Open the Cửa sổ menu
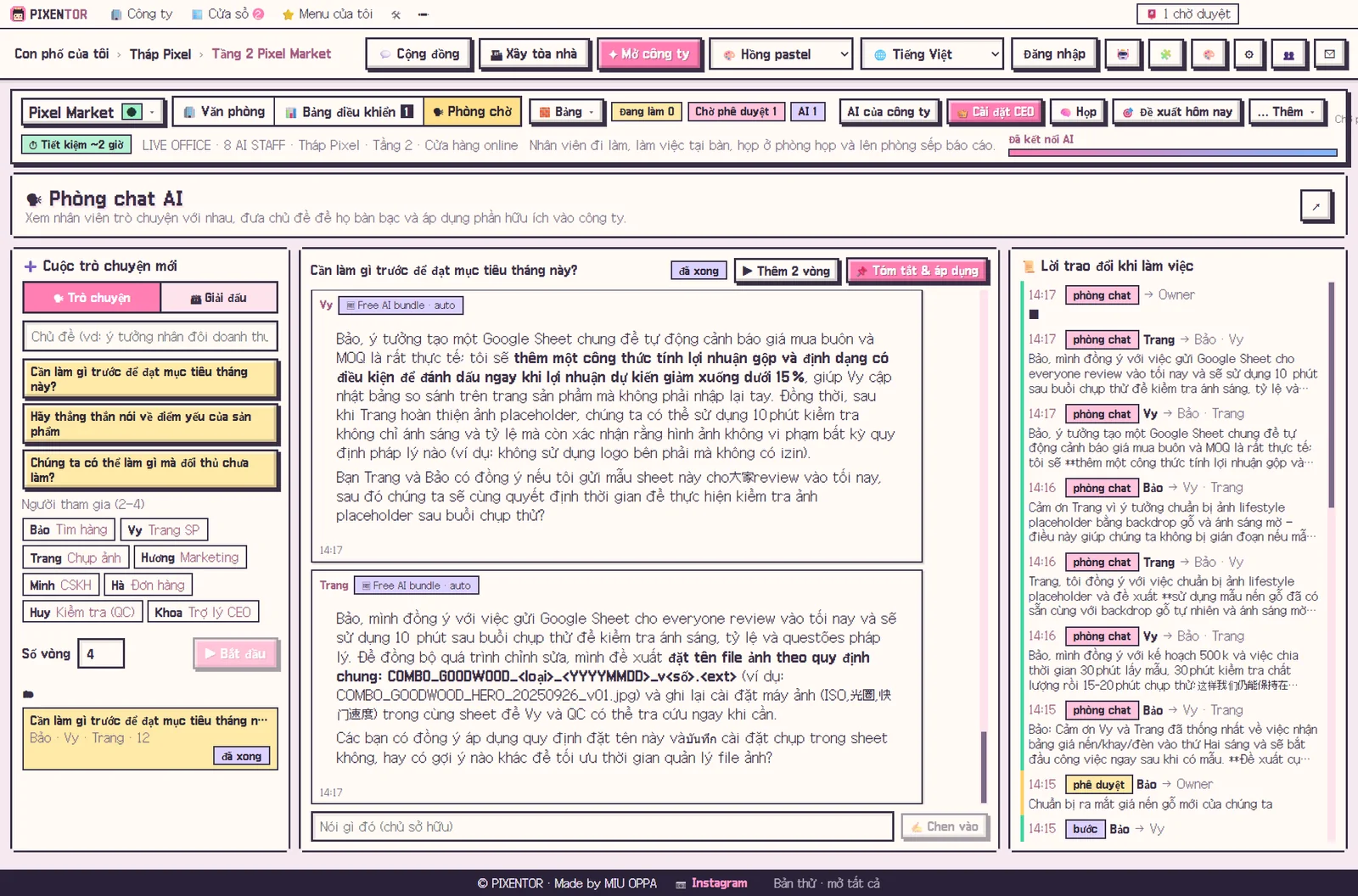 227,14
